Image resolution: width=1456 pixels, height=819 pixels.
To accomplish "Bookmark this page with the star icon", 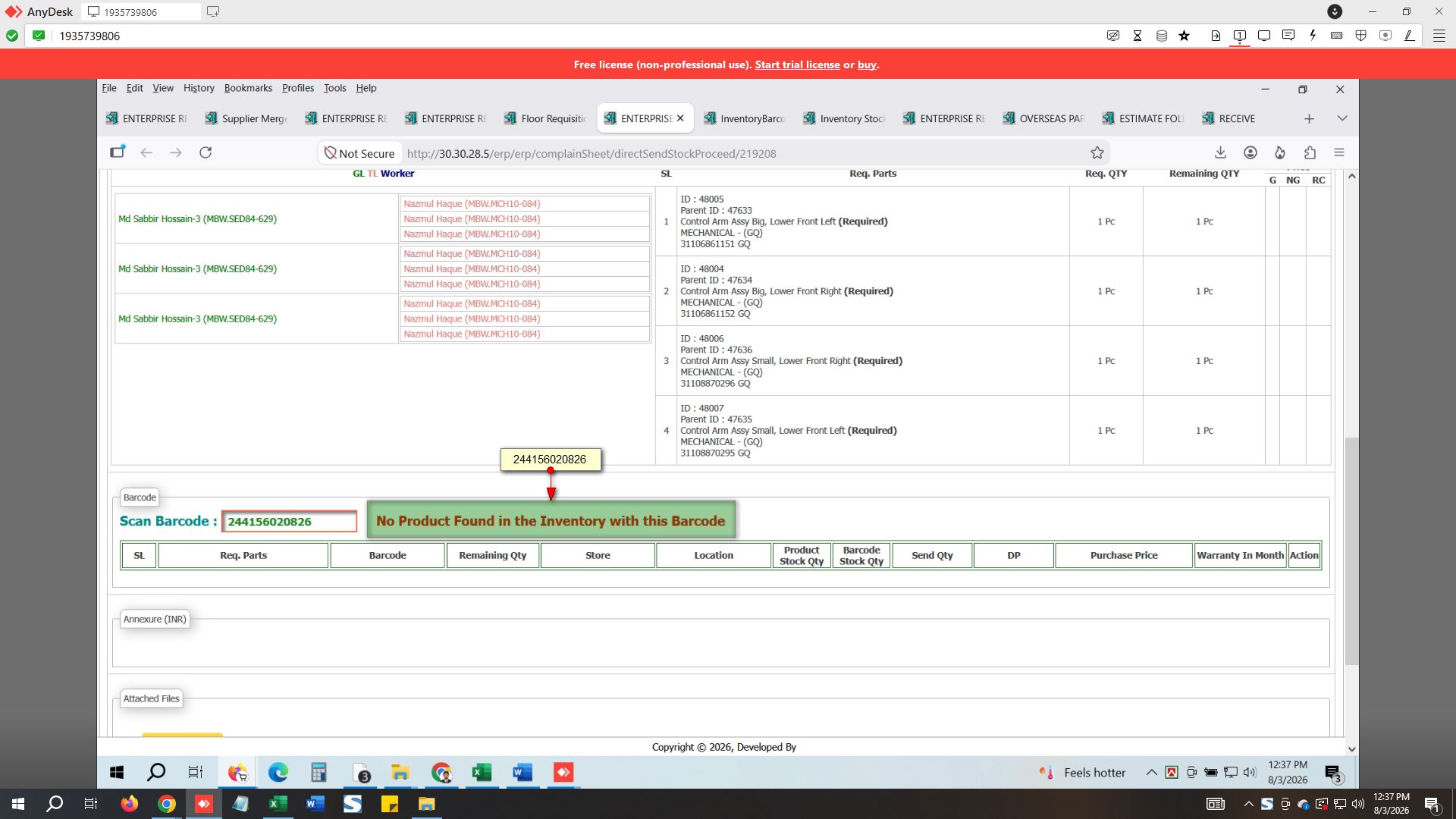I will (1097, 153).
